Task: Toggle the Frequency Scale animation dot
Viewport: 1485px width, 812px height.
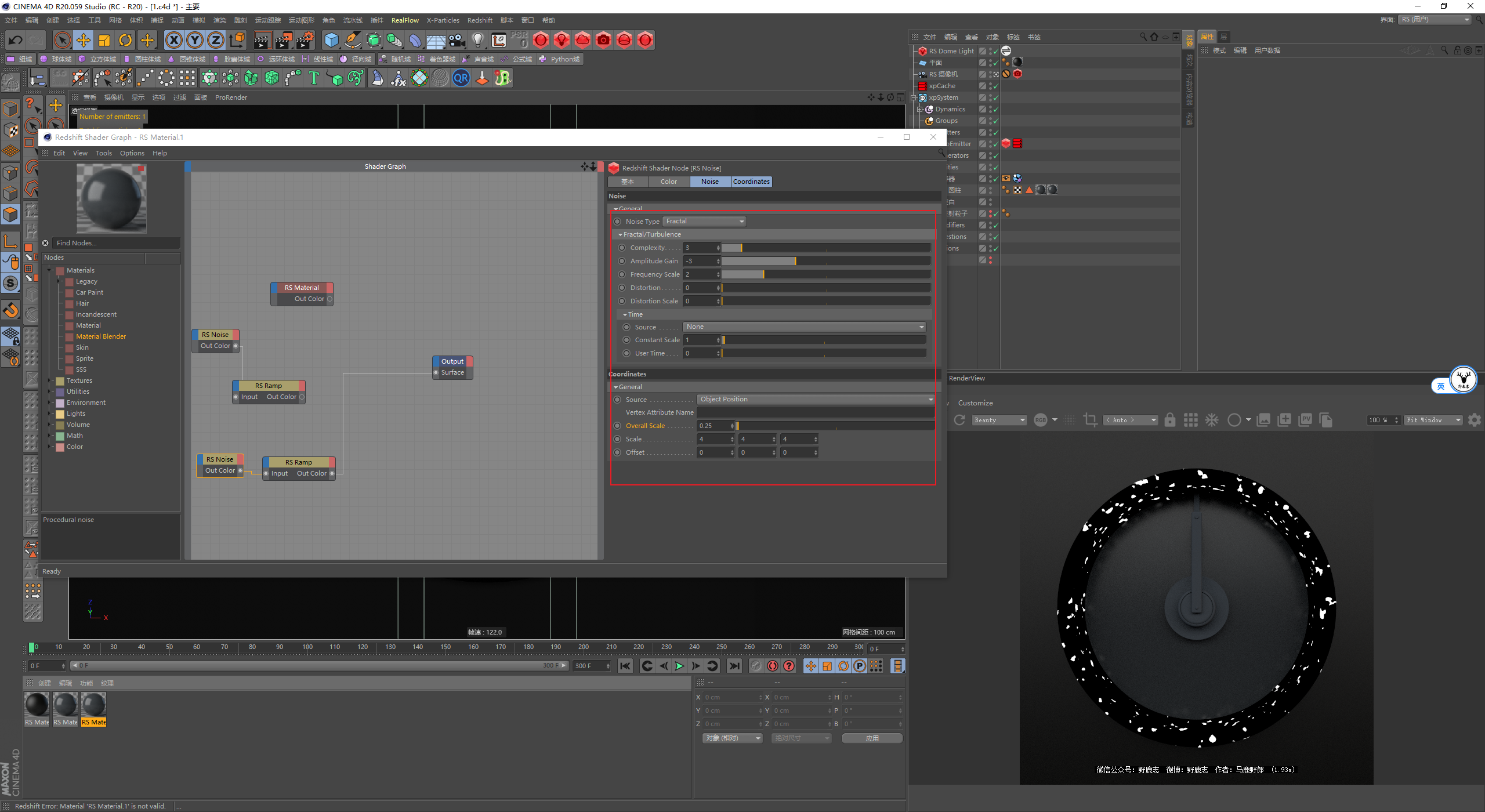Action: 622,275
